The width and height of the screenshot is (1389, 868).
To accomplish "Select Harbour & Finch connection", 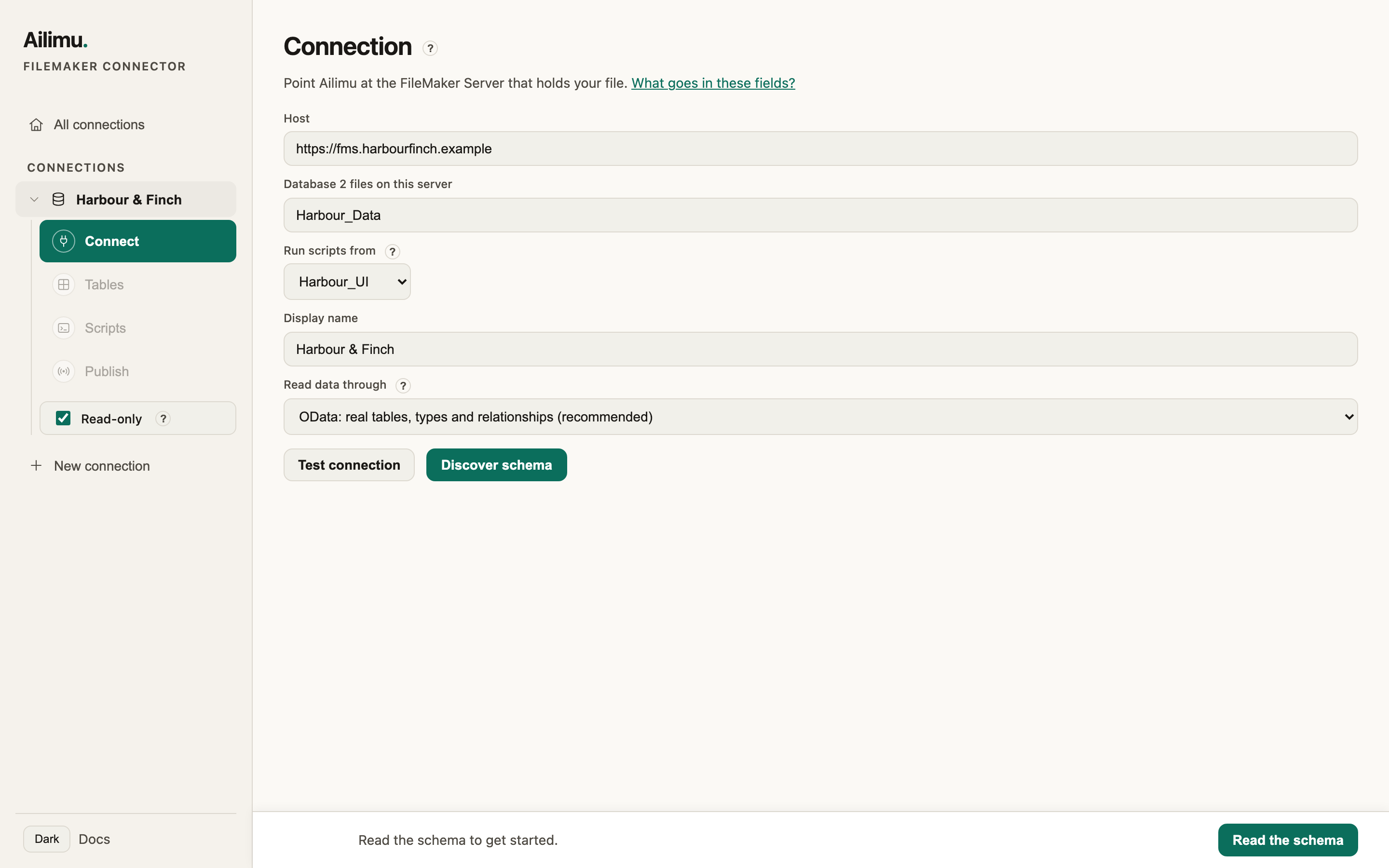I will [126, 199].
